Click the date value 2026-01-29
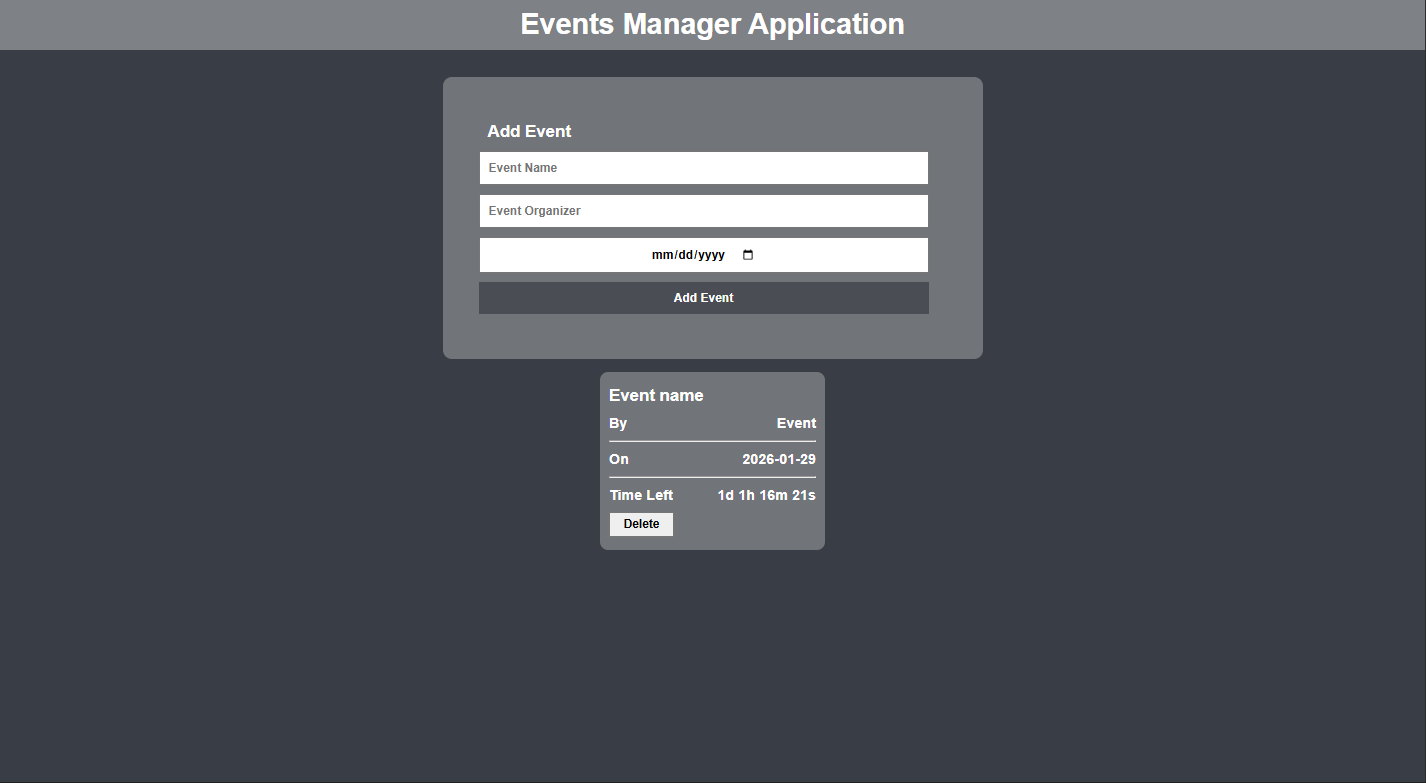Viewport: 1426px width, 783px height. coord(779,459)
